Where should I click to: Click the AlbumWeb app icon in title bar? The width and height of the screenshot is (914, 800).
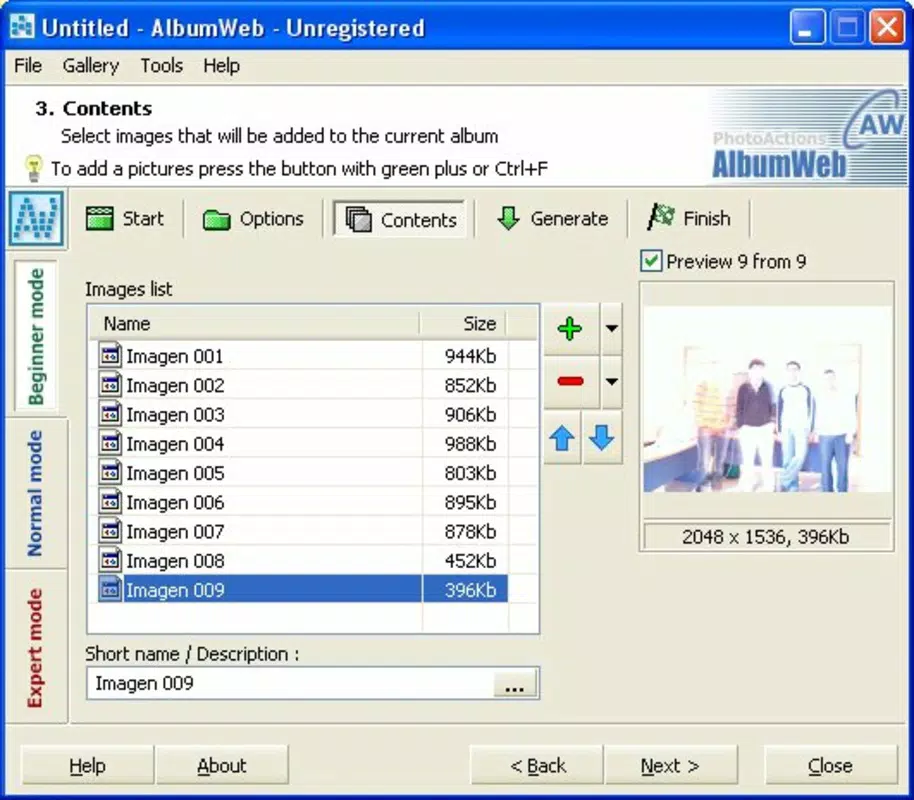point(22,27)
